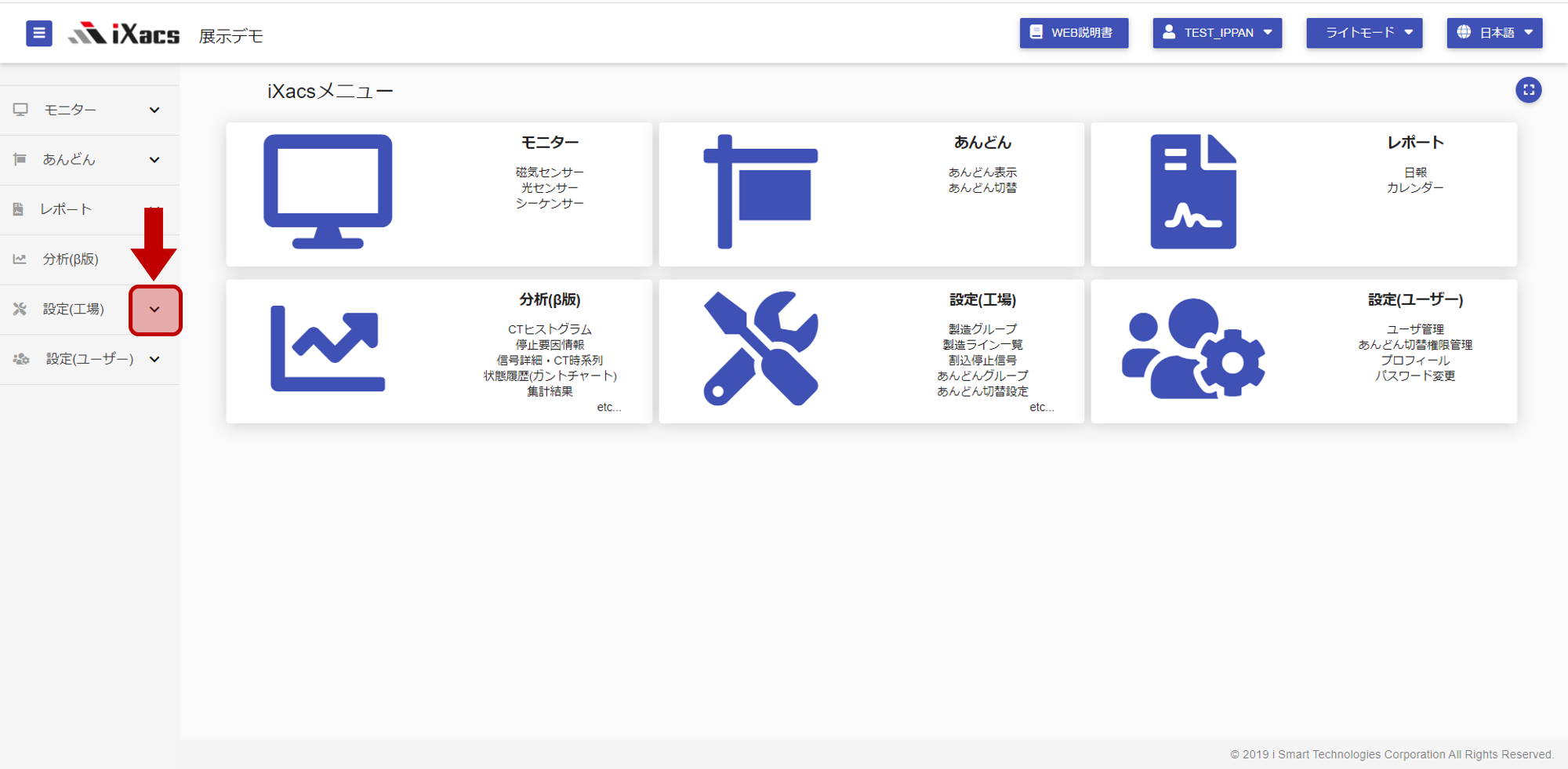
Task: Click the 製造ライン一覧 text
Action: point(982,345)
